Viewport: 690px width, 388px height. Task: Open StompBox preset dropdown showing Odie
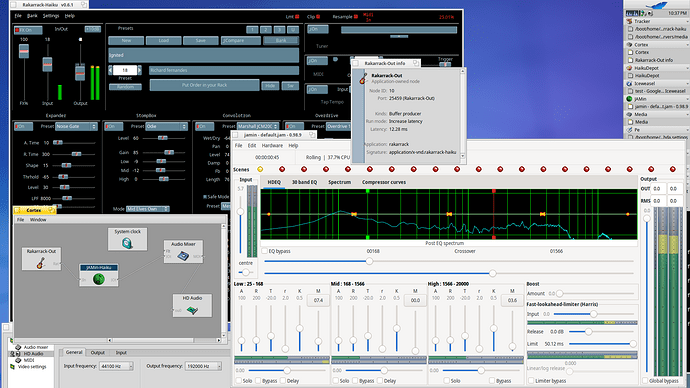(166, 126)
